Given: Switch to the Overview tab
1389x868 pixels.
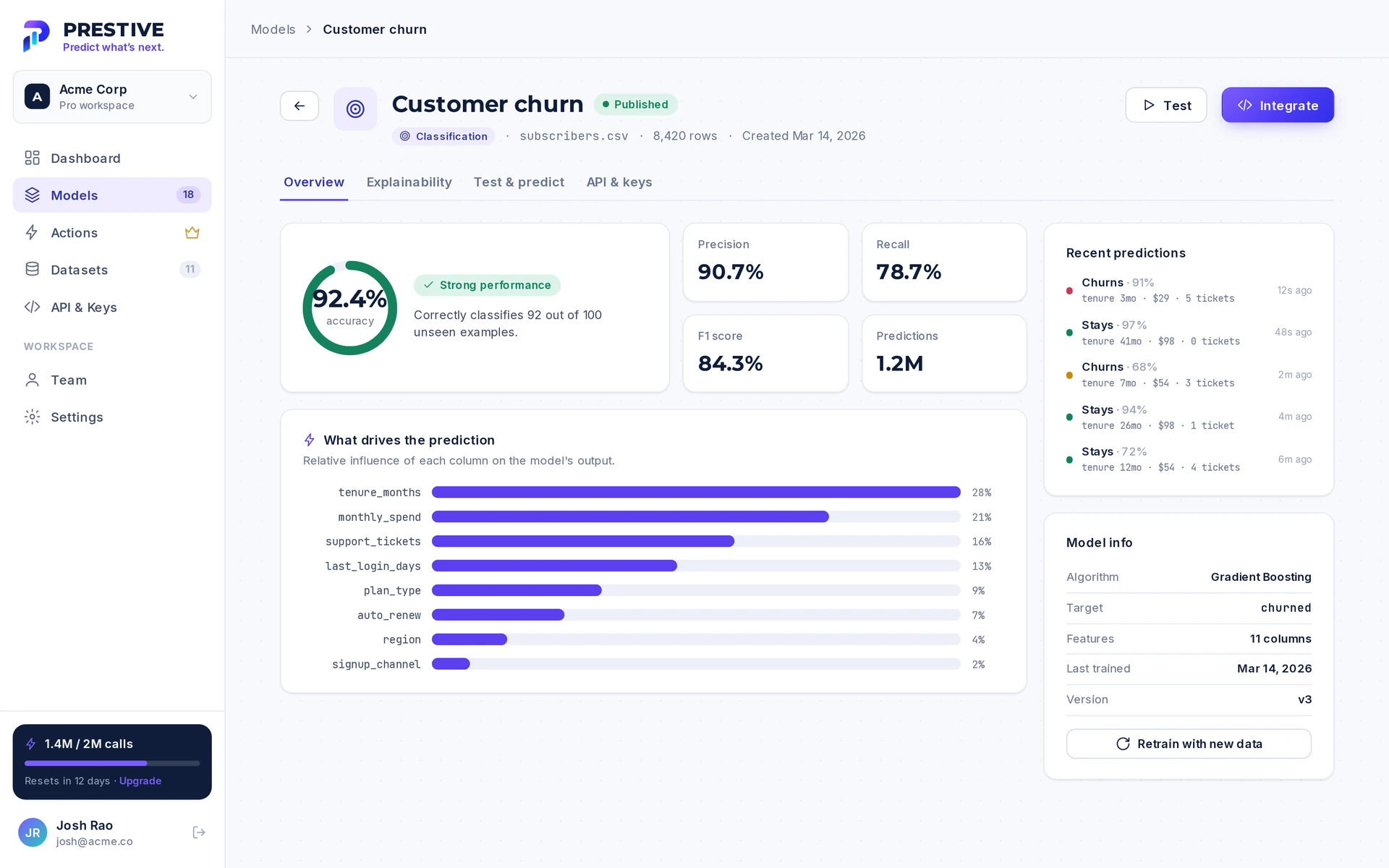Looking at the screenshot, I should tap(313, 182).
